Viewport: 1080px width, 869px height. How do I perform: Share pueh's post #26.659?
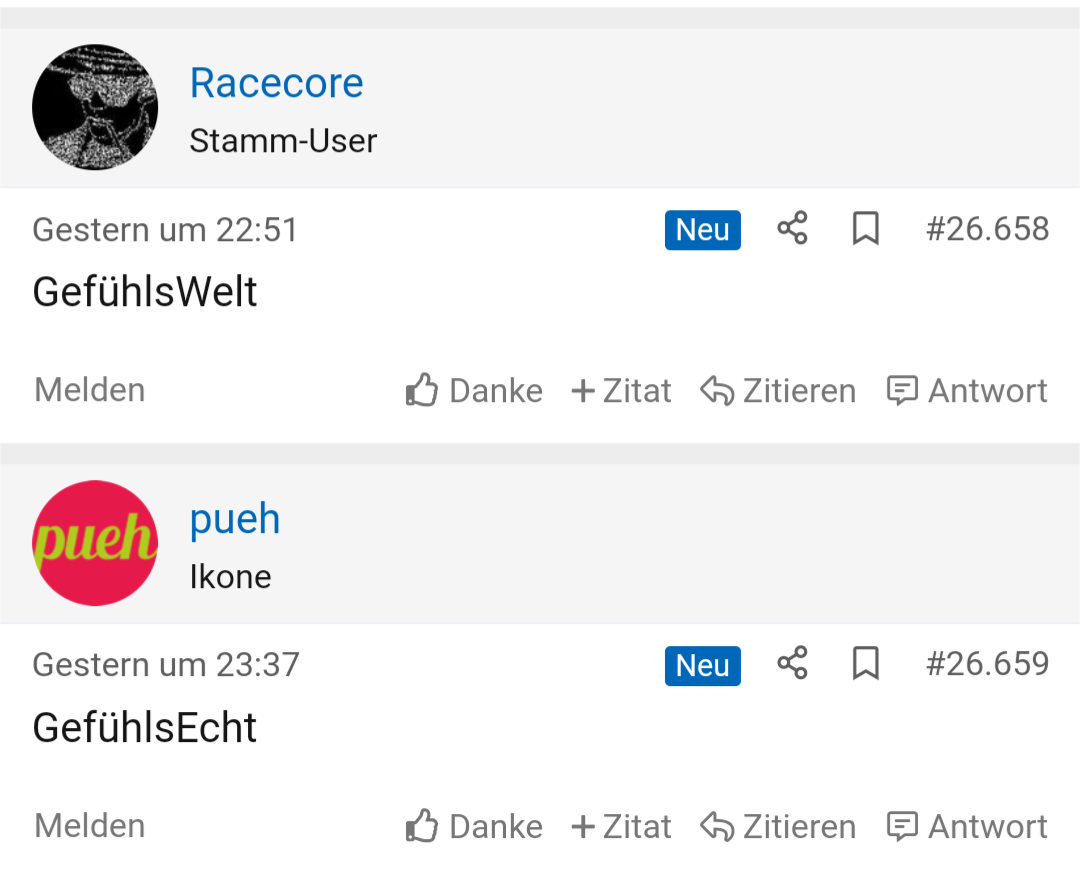(792, 664)
